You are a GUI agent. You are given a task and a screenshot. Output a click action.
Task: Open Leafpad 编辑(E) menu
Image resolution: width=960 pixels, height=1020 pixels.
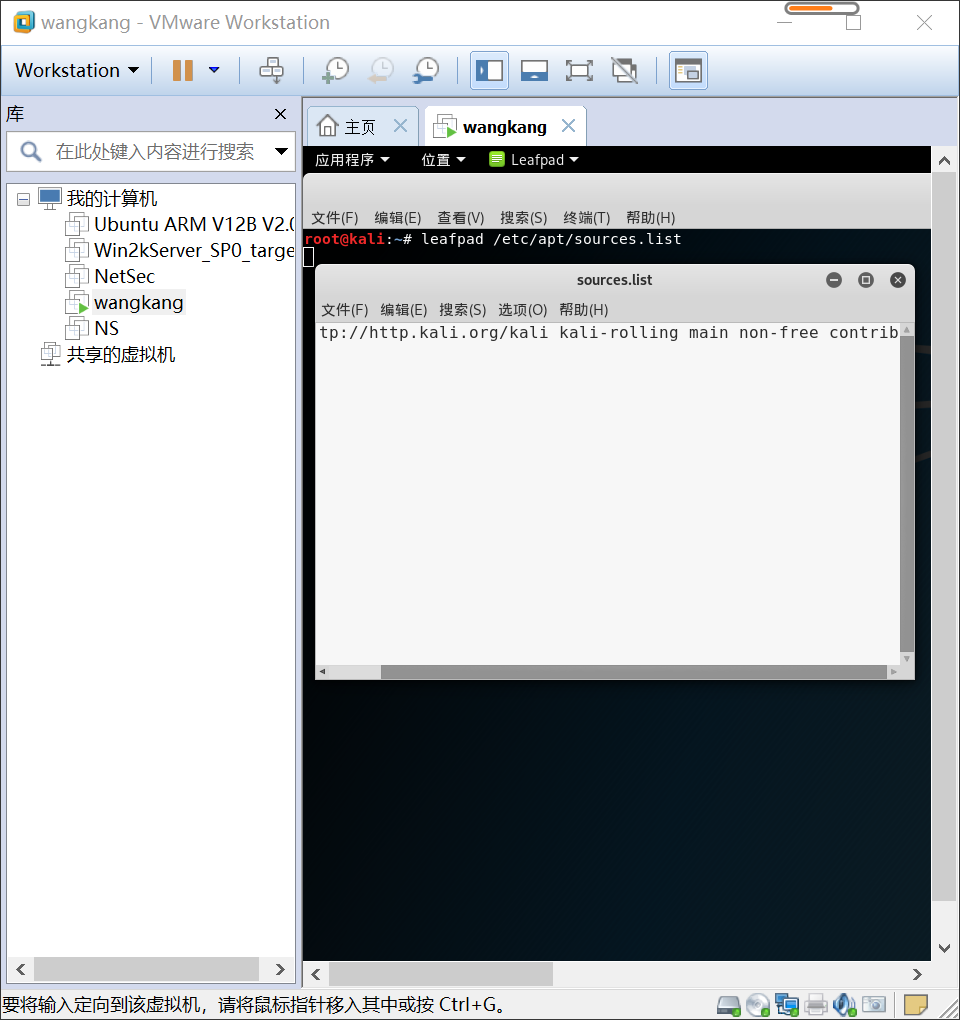(x=404, y=310)
